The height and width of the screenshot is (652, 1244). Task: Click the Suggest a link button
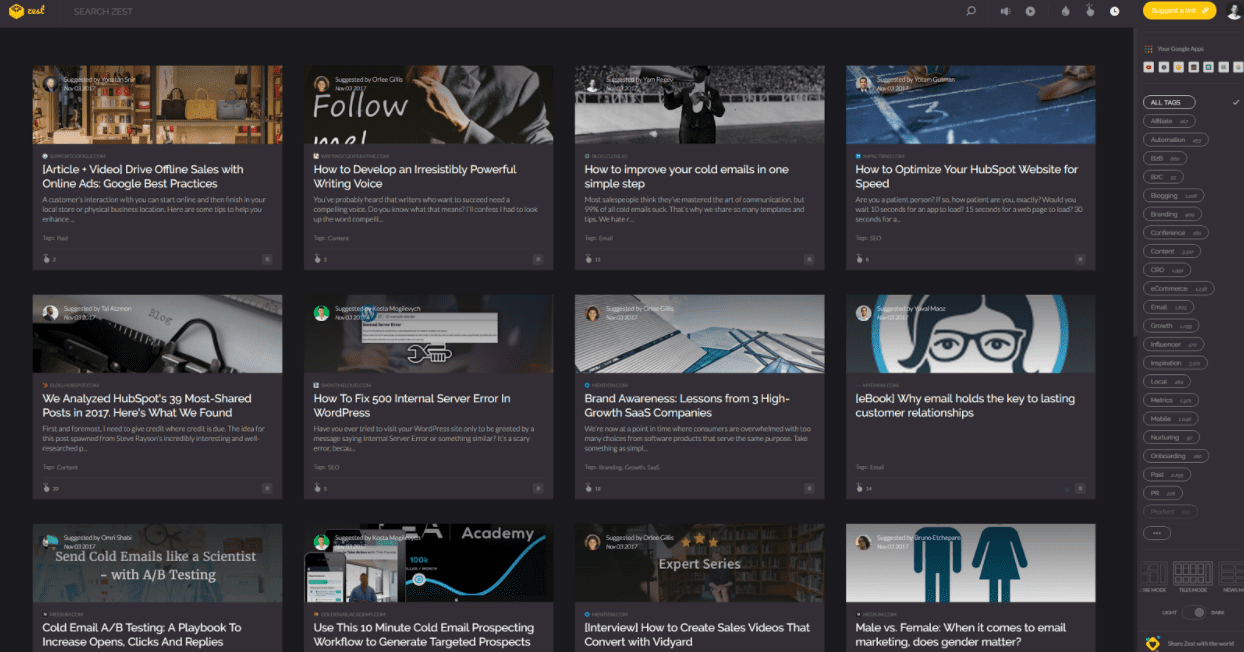click(1179, 11)
